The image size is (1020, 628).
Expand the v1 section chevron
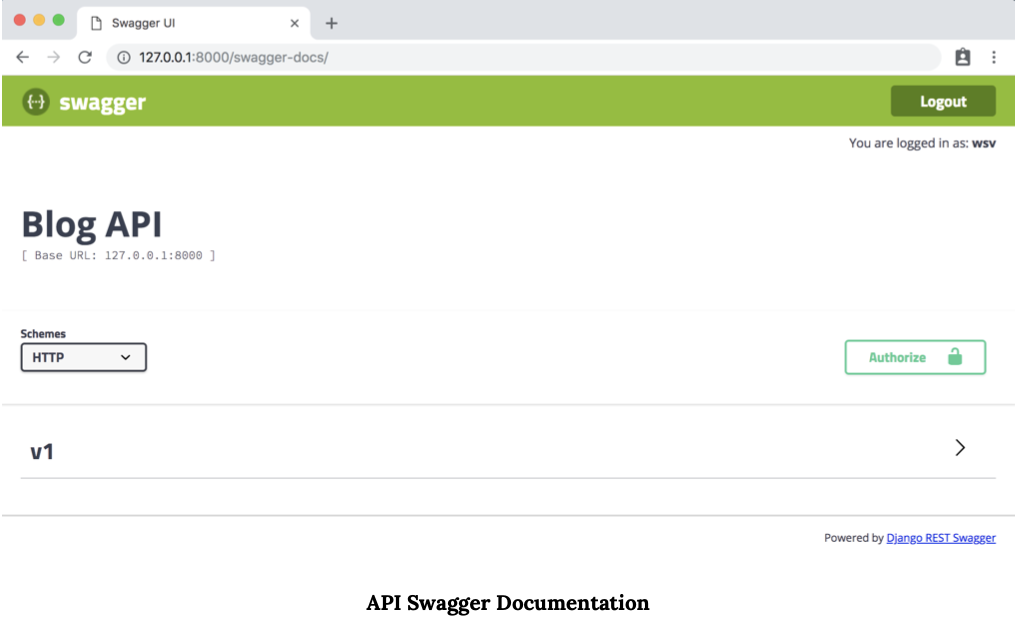pyautogui.click(x=960, y=448)
